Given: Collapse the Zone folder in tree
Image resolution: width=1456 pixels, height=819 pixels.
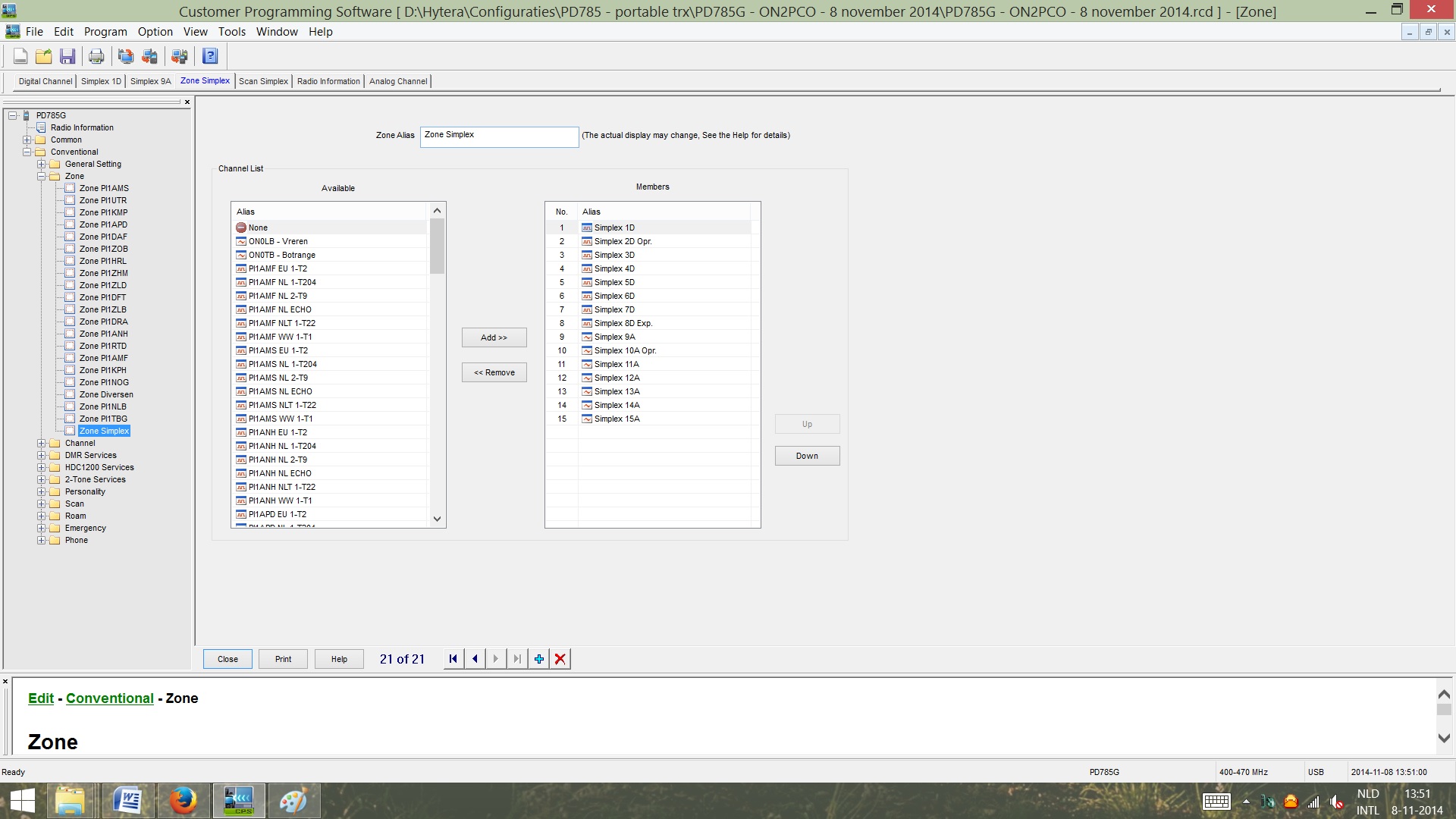Looking at the screenshot, I should [42, 177].
